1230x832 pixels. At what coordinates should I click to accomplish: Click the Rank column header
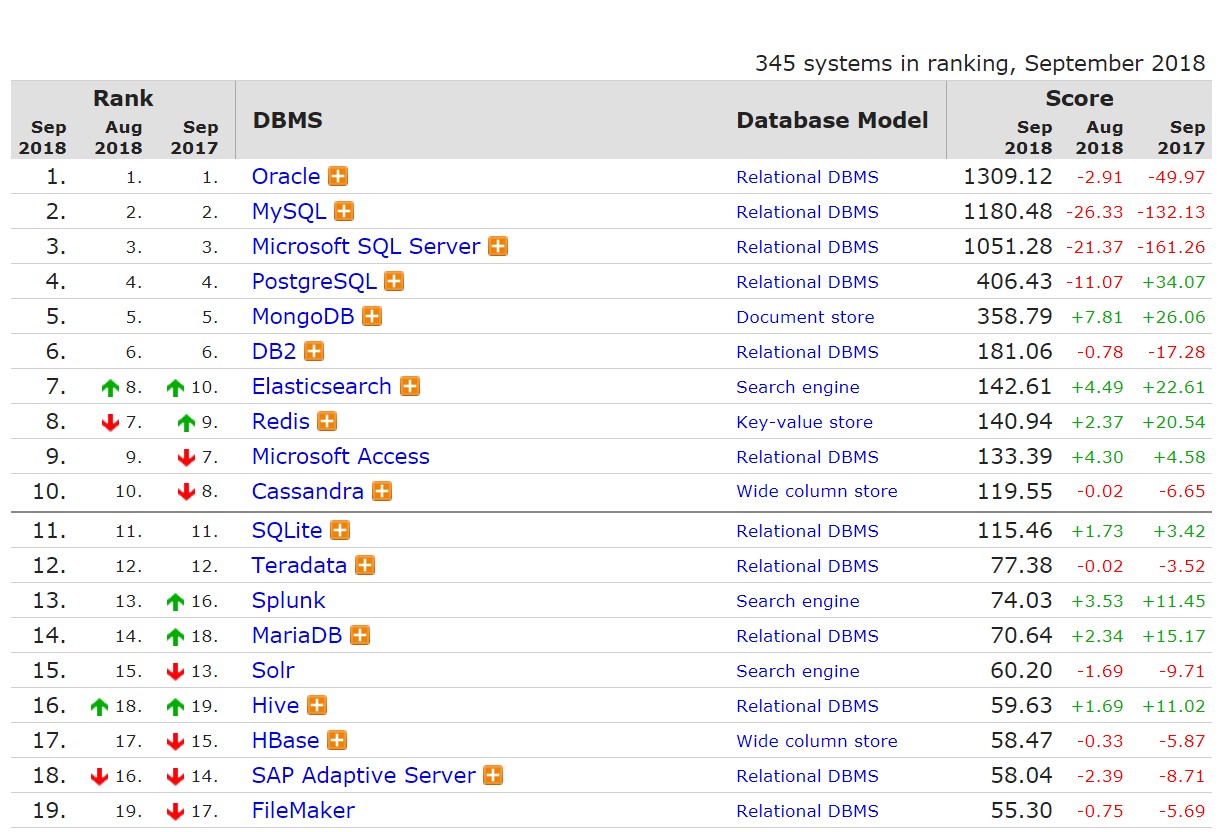click(123, 98)
